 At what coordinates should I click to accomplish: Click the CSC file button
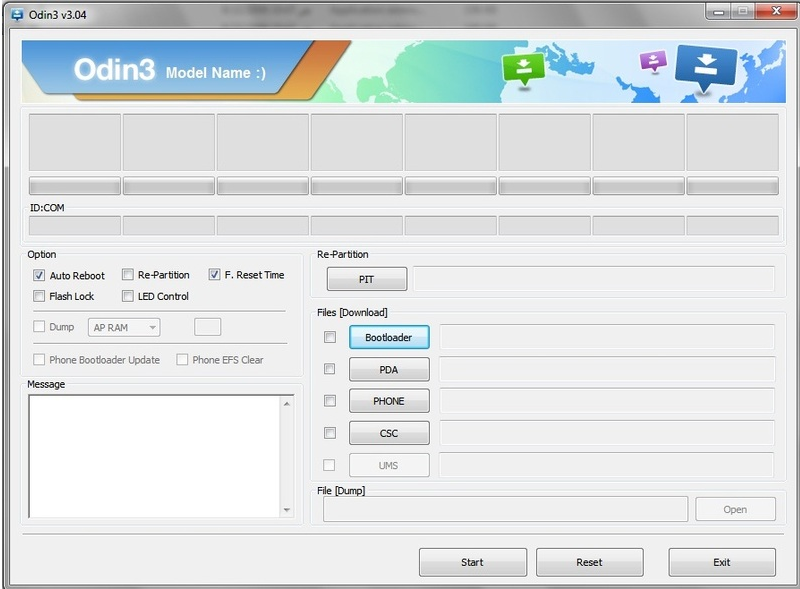[x=389, y=433]
